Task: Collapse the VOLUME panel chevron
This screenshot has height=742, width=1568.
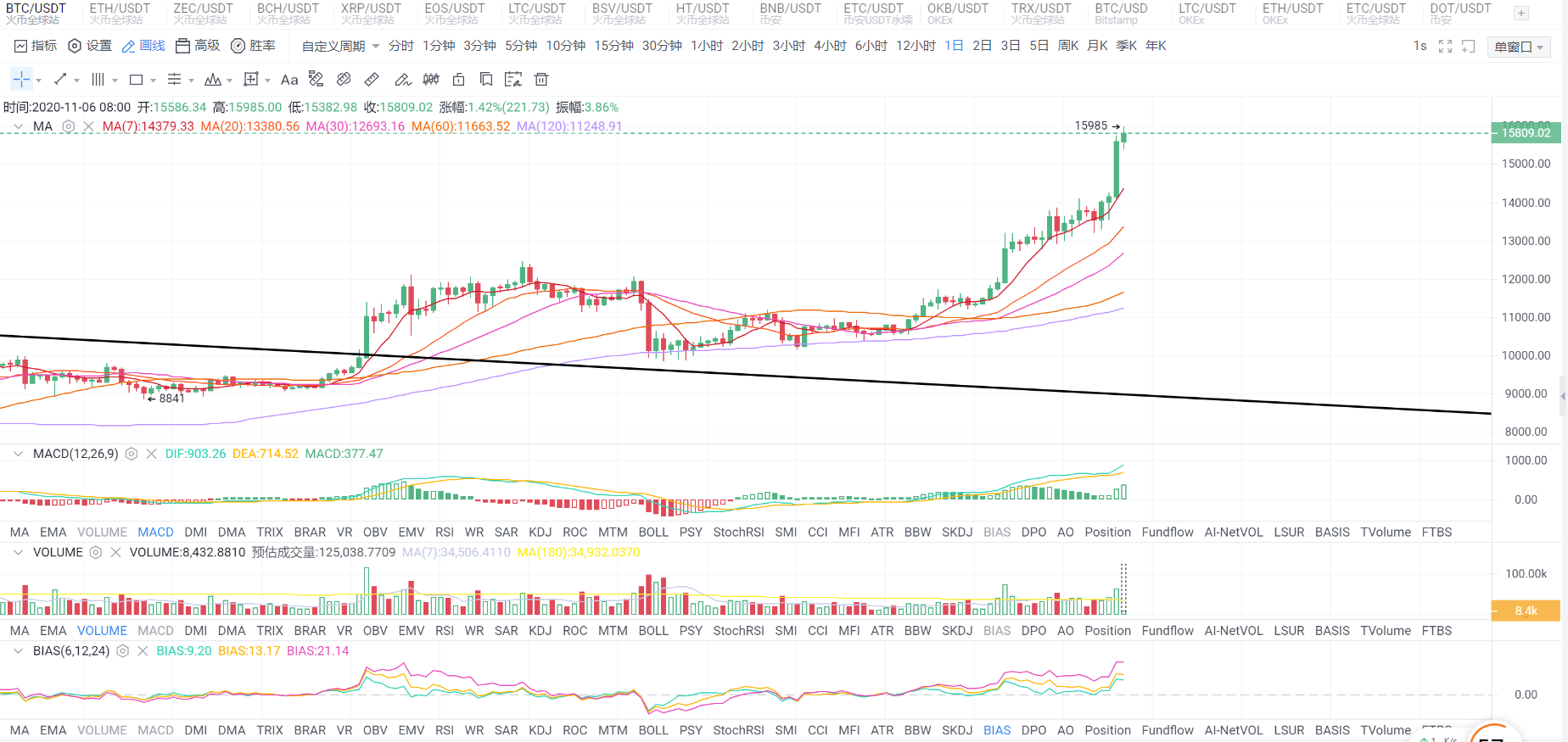Action: click(x=18, y=552)
